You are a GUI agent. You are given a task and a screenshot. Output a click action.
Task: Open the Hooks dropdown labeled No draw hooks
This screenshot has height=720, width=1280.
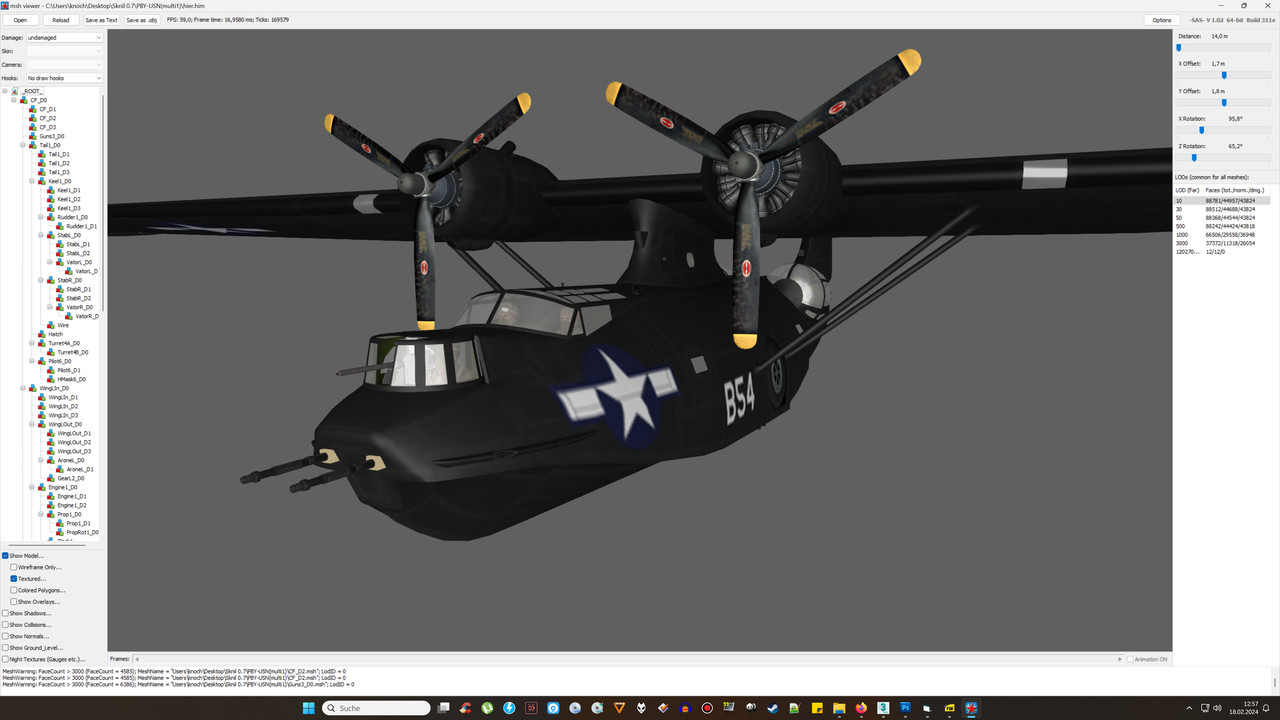(64, 77)
